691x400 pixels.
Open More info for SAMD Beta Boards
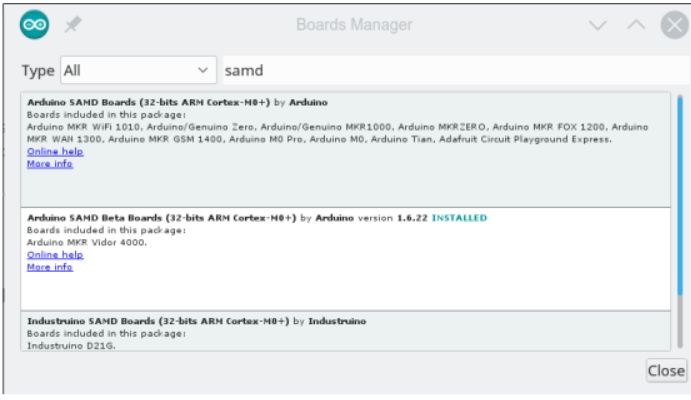(x=50, y=267)
